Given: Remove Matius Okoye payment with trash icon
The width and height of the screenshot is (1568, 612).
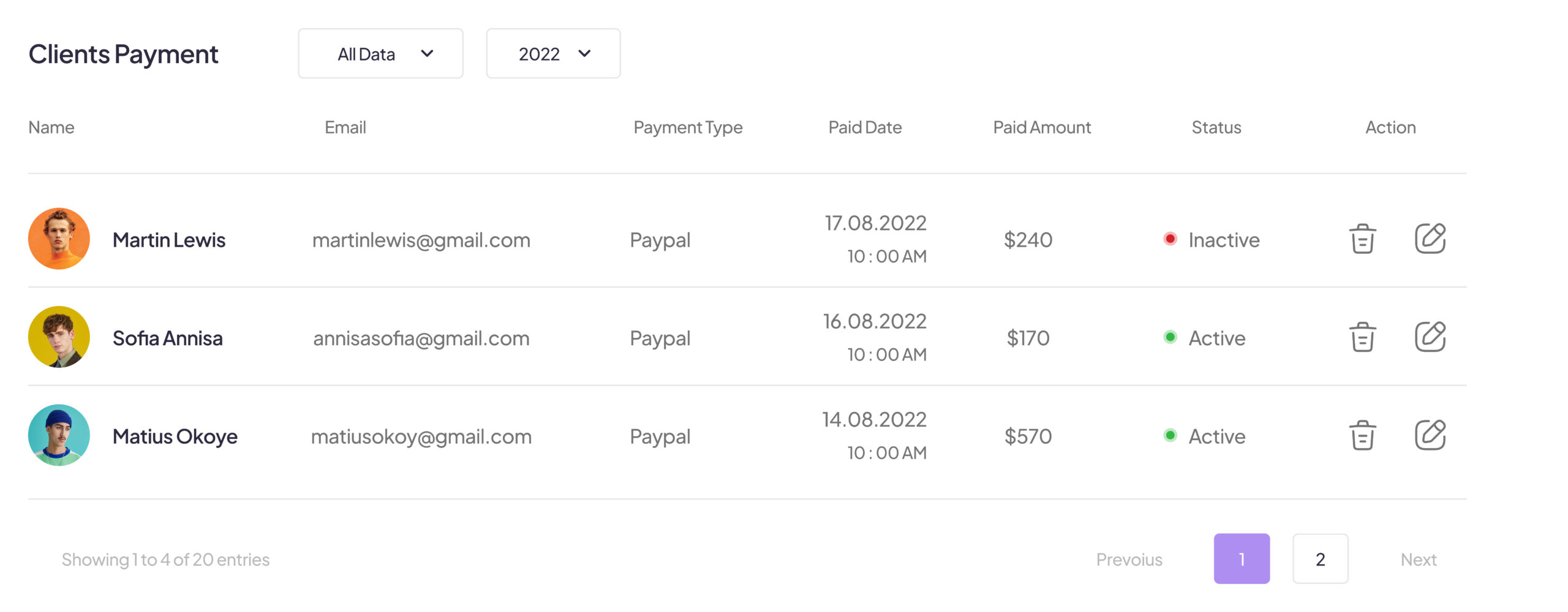Looking at the screenshot, I should [x=1362, y=435].
